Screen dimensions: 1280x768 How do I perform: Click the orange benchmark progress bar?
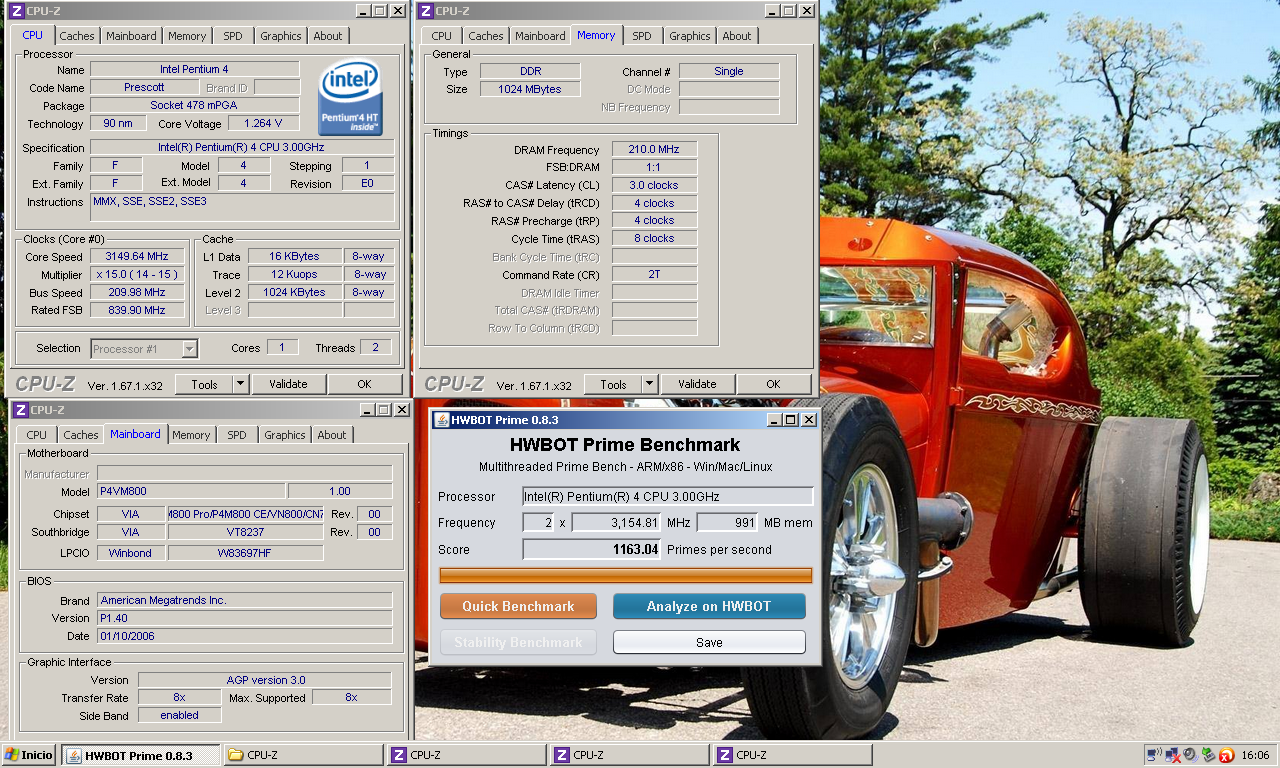626,575
